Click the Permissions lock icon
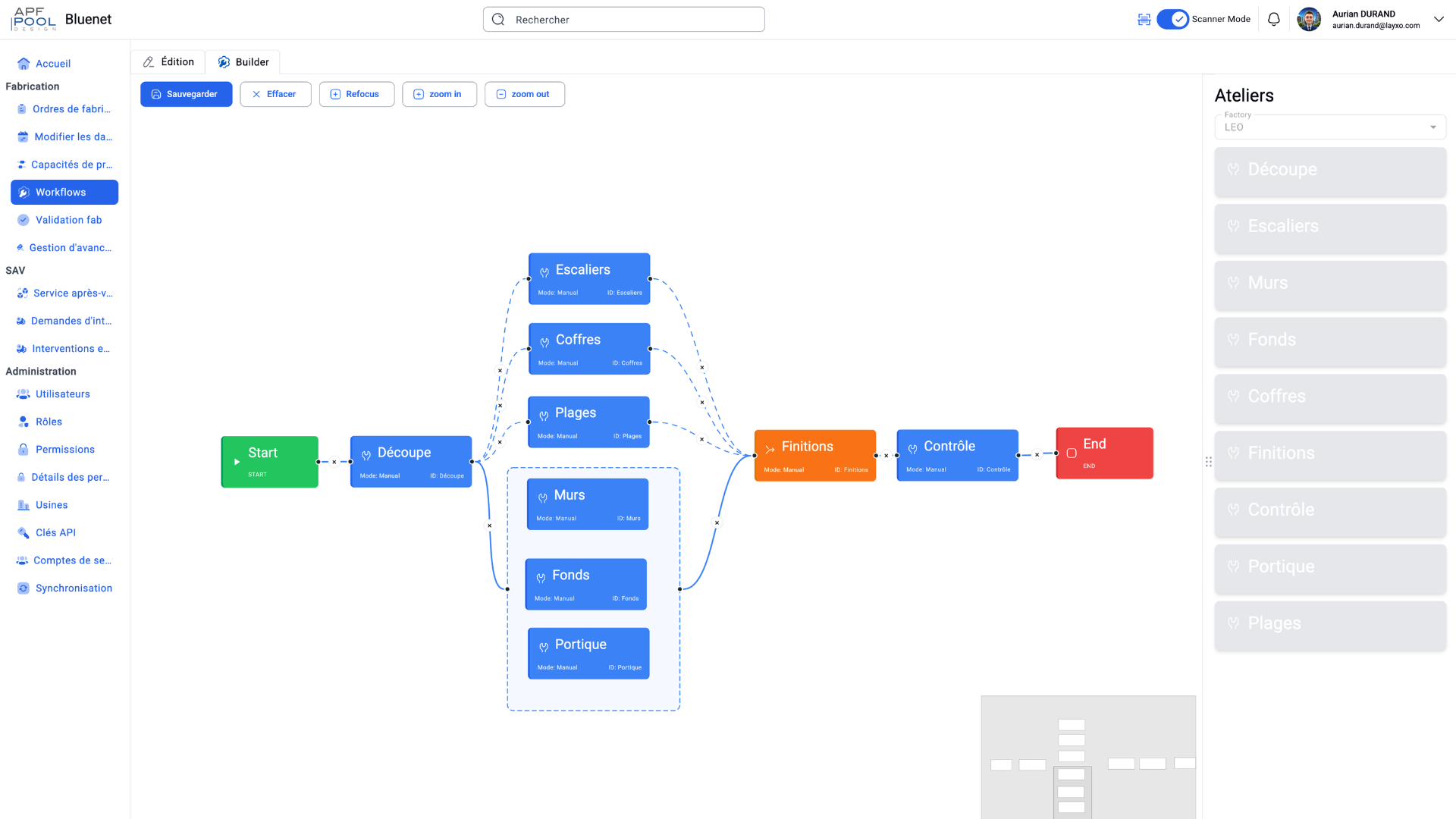 (24, 450)
